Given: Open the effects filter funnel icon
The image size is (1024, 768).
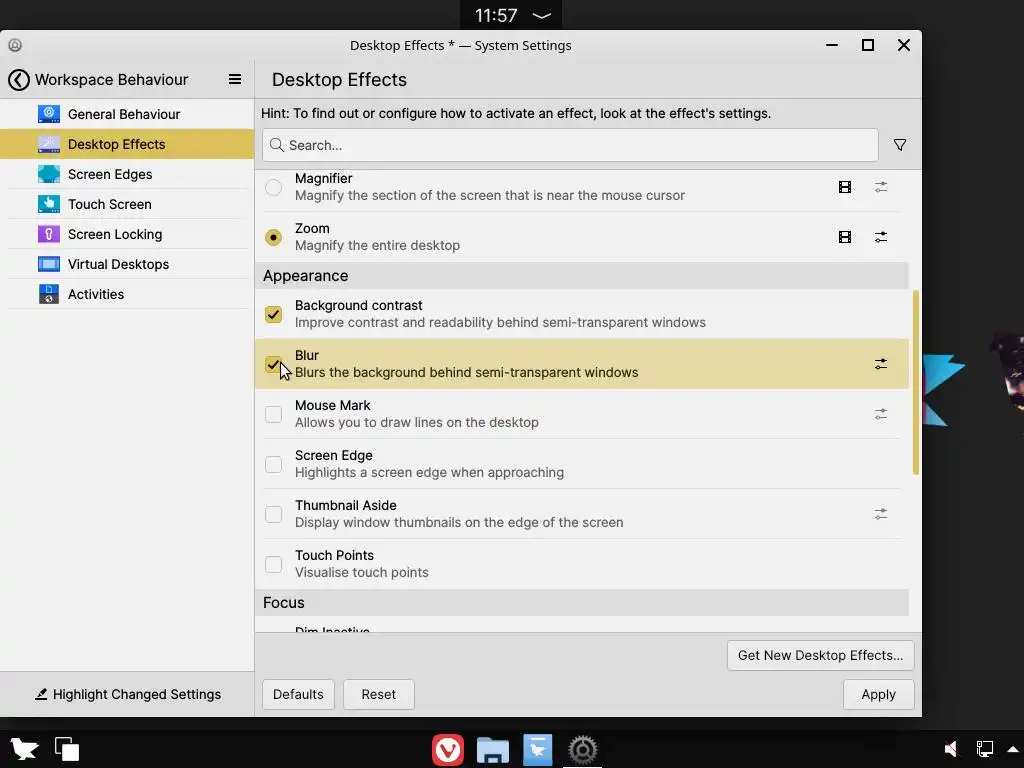Looking at the screenshot, I should pyautogui.click(x=899, y=145).
